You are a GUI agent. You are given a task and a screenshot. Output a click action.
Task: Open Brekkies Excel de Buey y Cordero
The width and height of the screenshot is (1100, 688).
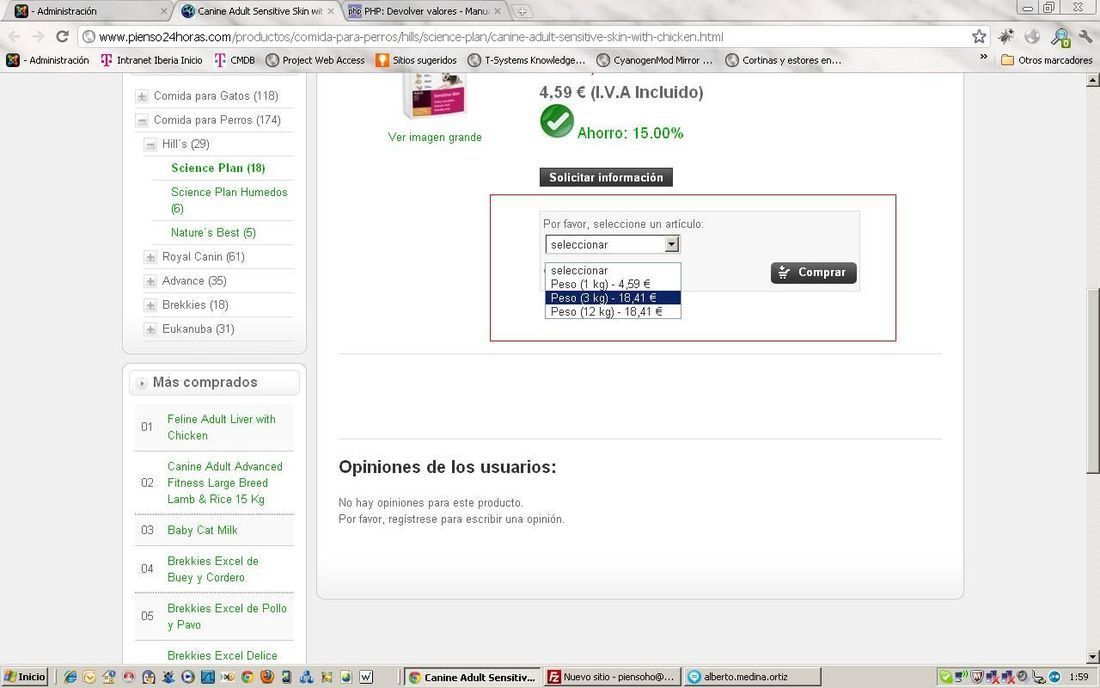coord(213,569)
